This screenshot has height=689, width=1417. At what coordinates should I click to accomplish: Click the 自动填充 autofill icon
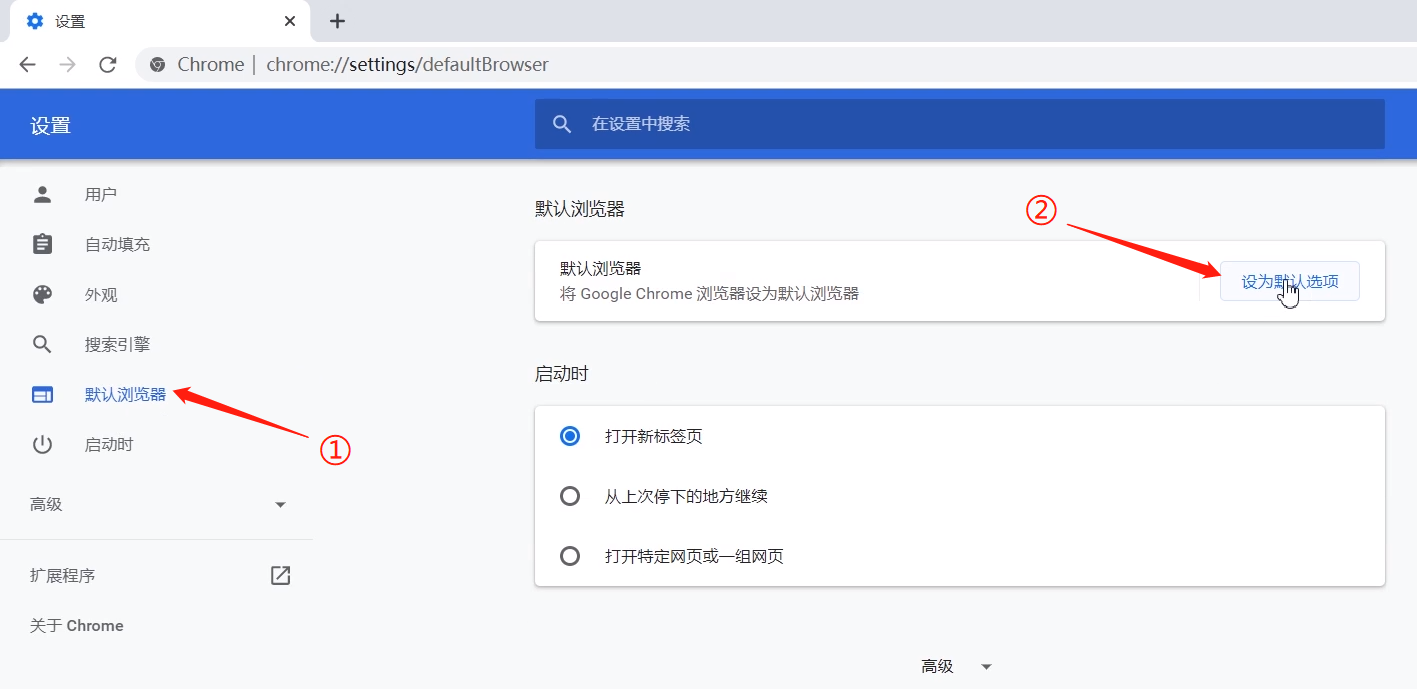click(x=42, y=243)
